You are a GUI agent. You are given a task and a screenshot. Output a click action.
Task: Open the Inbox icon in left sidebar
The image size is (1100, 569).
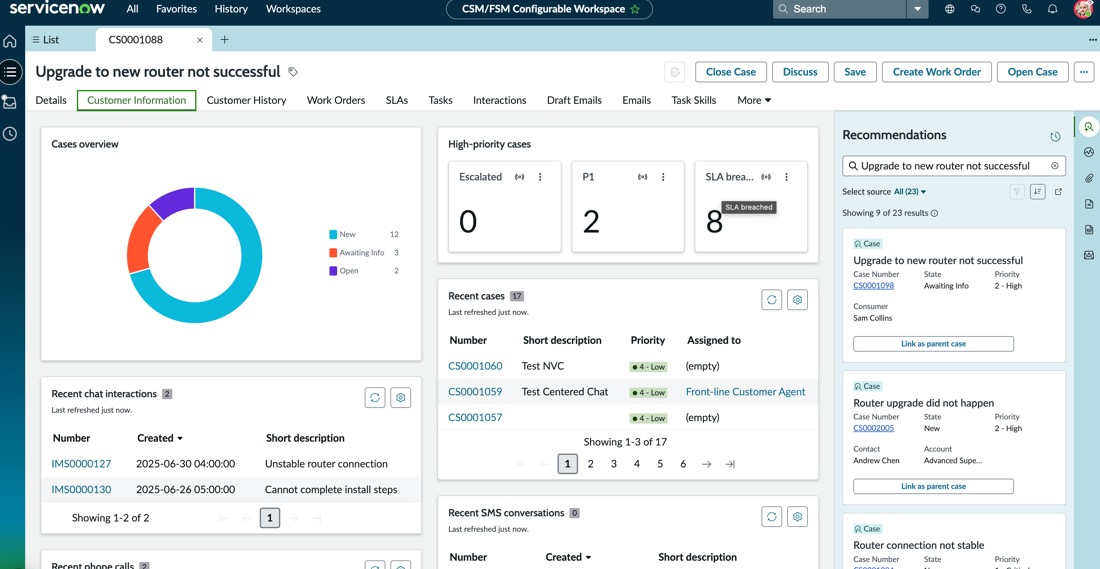point(10,102)
